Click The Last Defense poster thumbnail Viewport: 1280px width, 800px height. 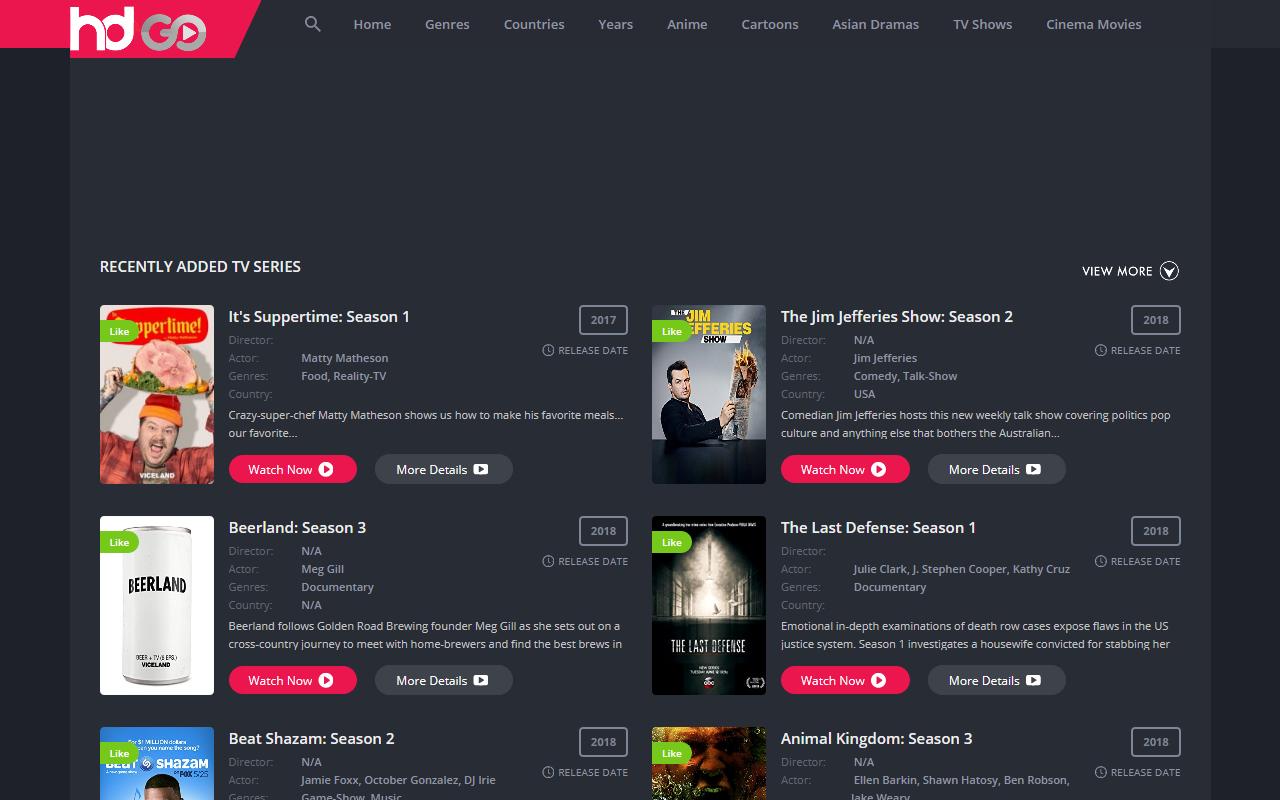coord(709,605)
